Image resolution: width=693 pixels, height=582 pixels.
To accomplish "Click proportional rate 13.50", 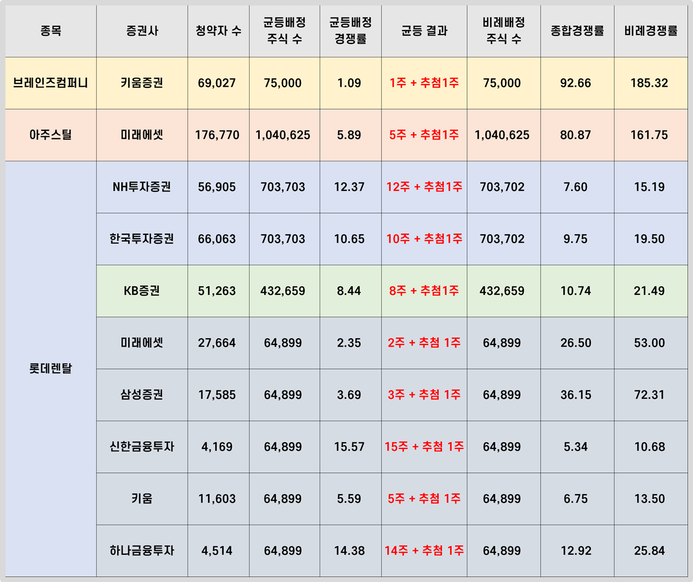I will pos(649,498).
